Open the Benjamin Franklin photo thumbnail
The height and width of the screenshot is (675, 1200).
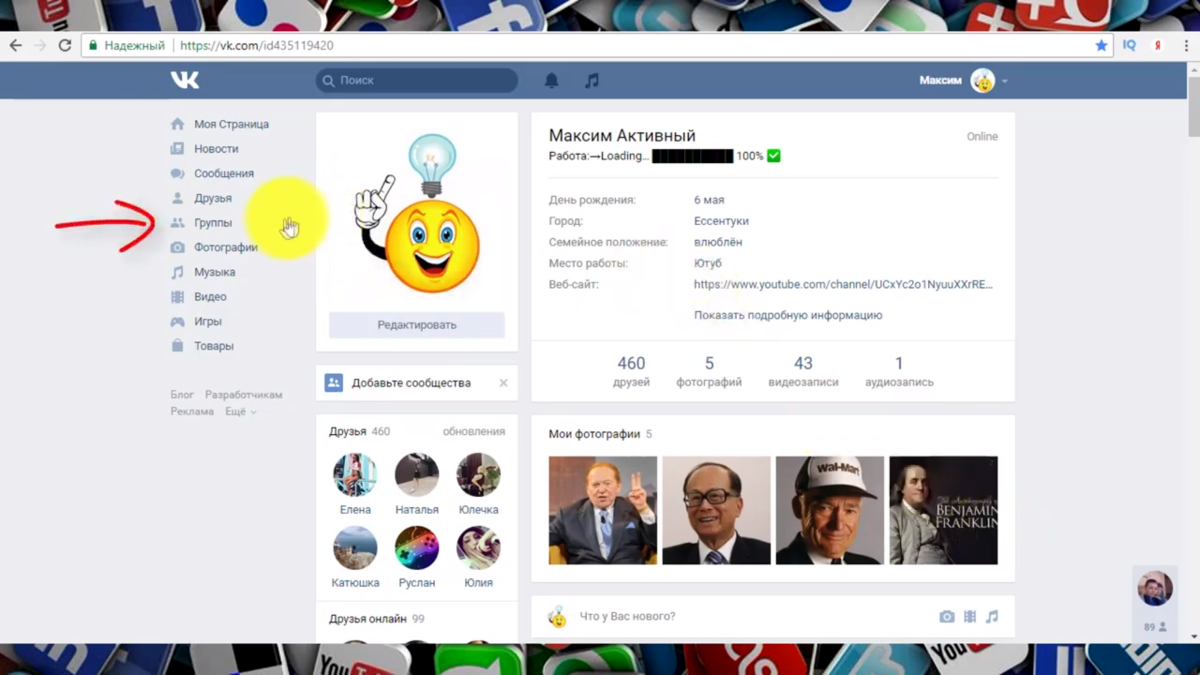click(943, 510)
